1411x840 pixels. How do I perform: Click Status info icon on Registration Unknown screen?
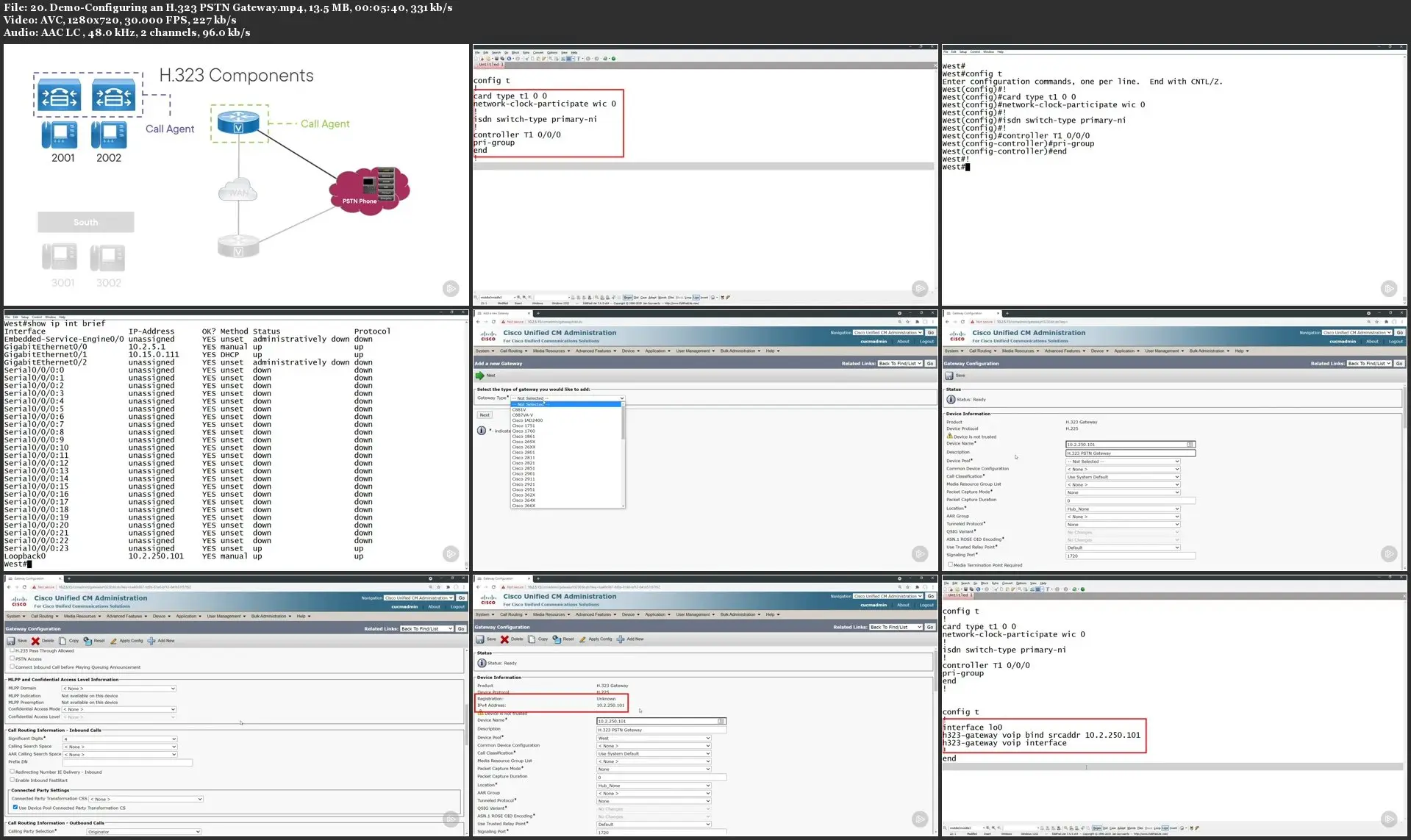[x=482, y=663]
